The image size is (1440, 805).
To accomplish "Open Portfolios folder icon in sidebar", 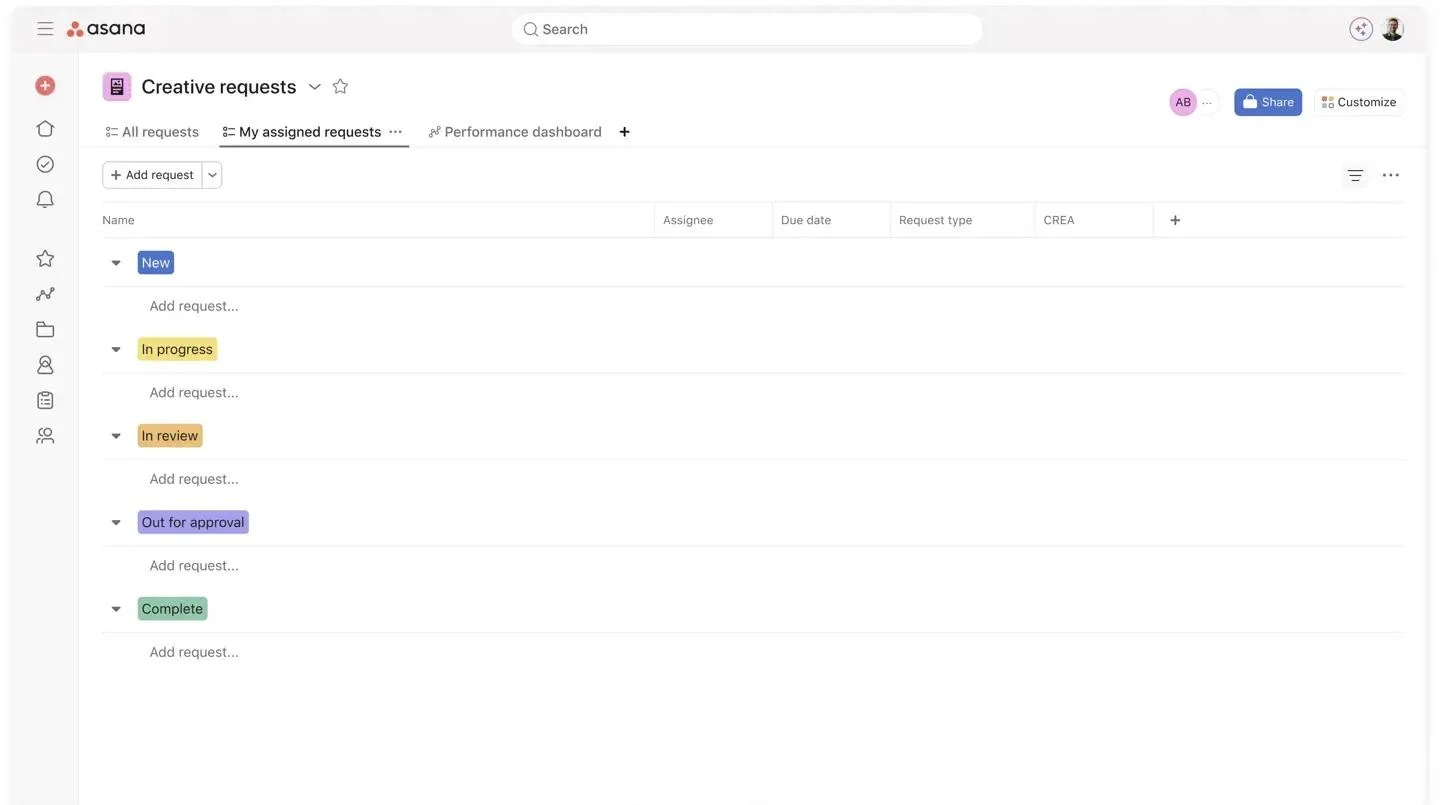I will pos(45,329).
